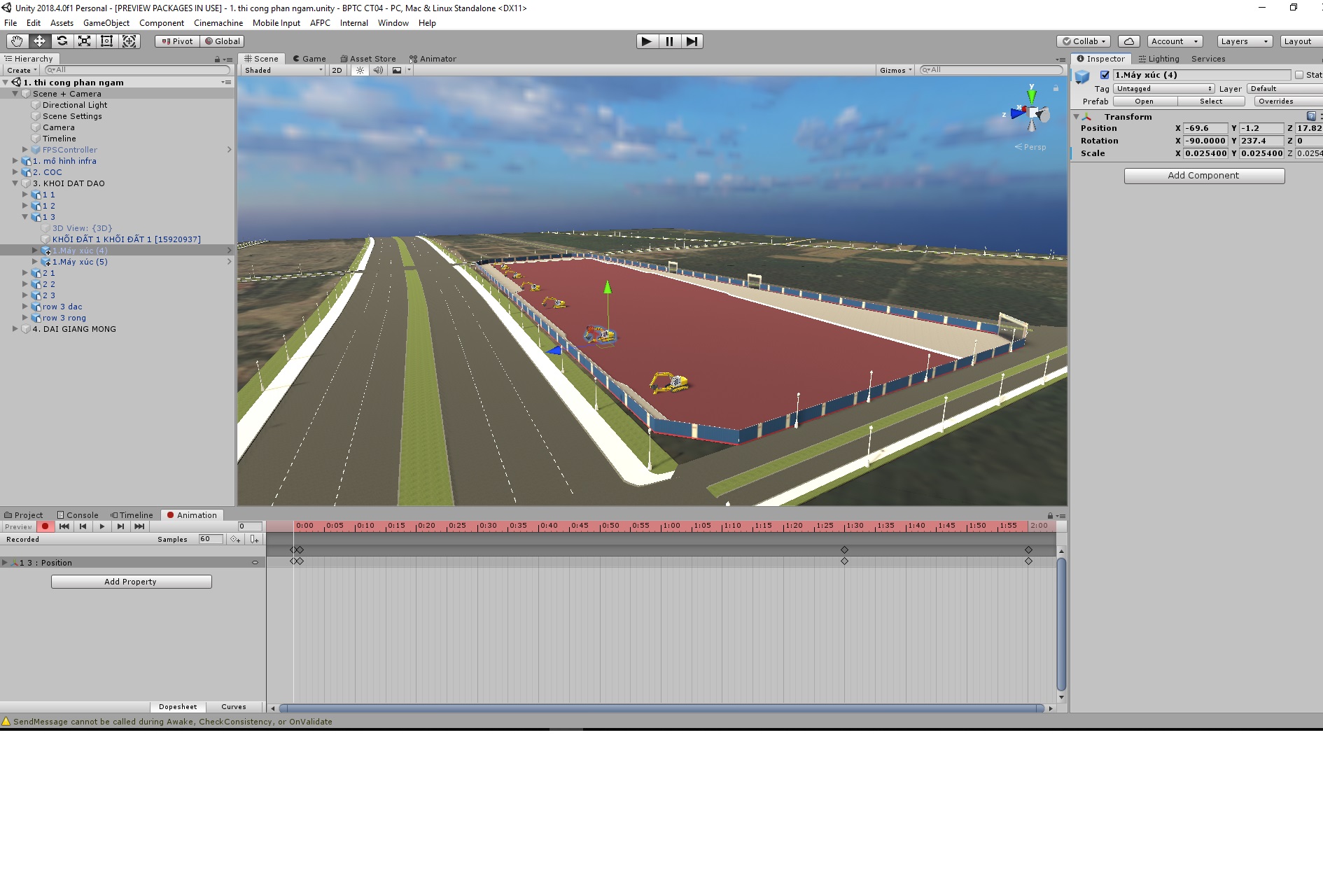Expand the 4. DAI GIANG MONG item
The width and height of the screenshot is (1323, 896).
click(x=15, y=329)
